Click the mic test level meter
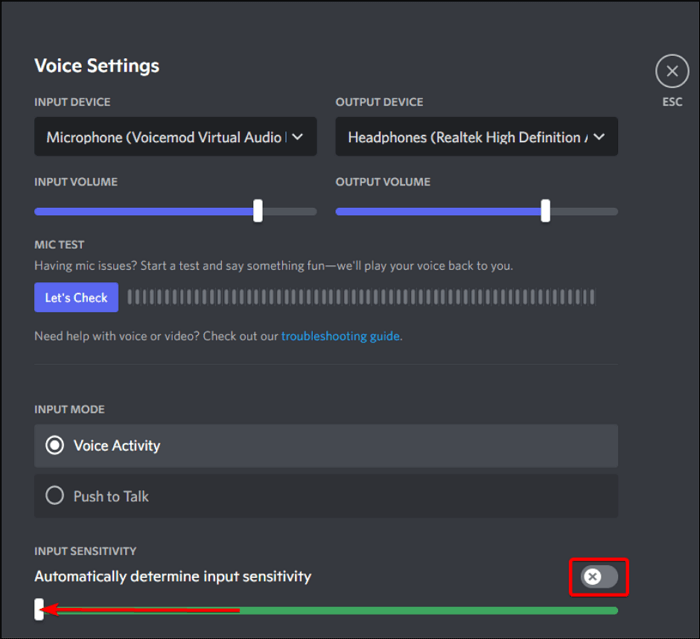Viewport: 700px width, 639px height. click(360, 297)
